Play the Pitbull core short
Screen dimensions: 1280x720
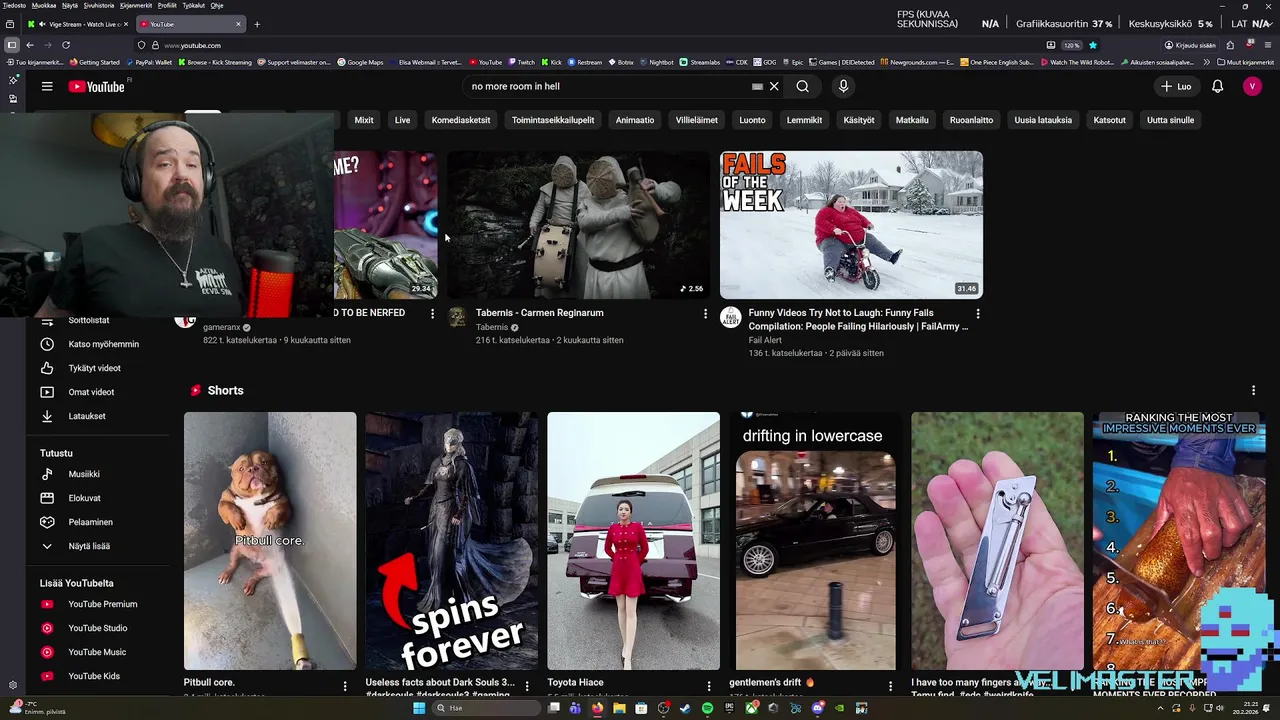pos(270,541)
